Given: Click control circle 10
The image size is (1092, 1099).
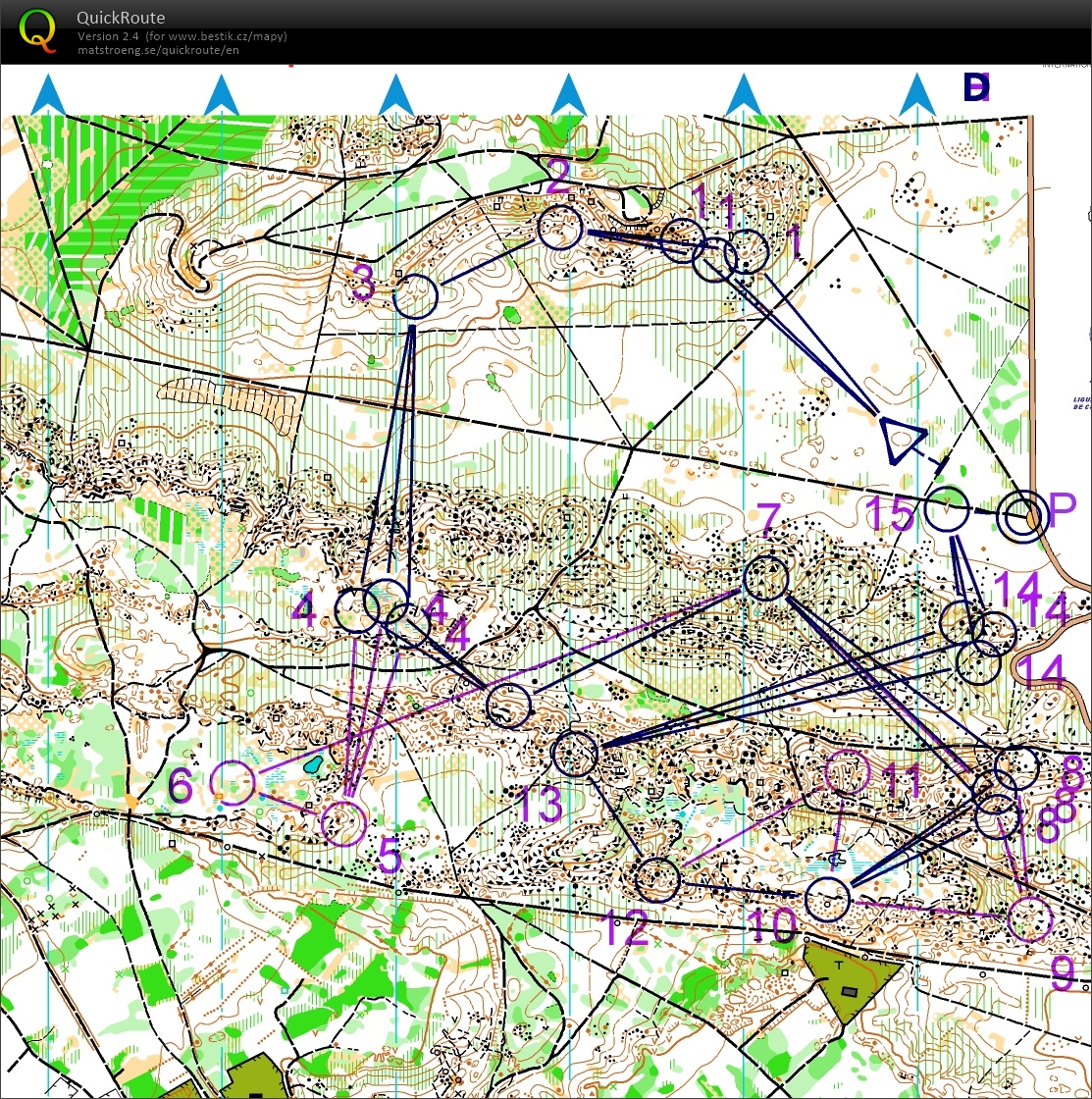Looking at the screenshot, I should point(827,898).
